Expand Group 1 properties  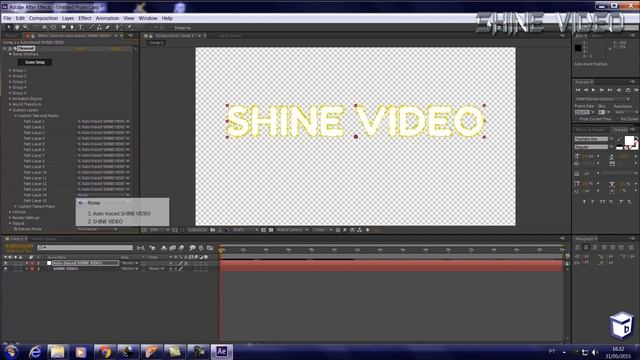[x=11, y=71]
